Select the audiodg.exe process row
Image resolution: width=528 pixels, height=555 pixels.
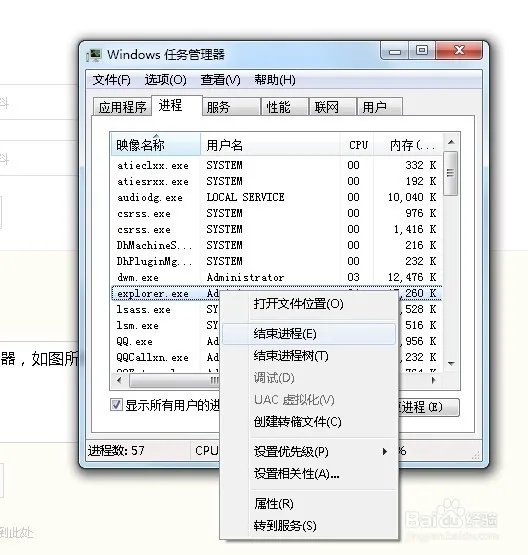coord(276,197)
